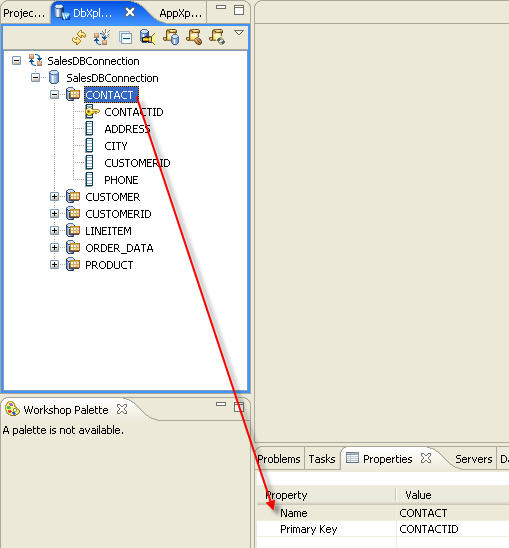Screen dimensions: 509x548
Task: Expand the PRODUCT table node
Action: click(x=54, y=264)
